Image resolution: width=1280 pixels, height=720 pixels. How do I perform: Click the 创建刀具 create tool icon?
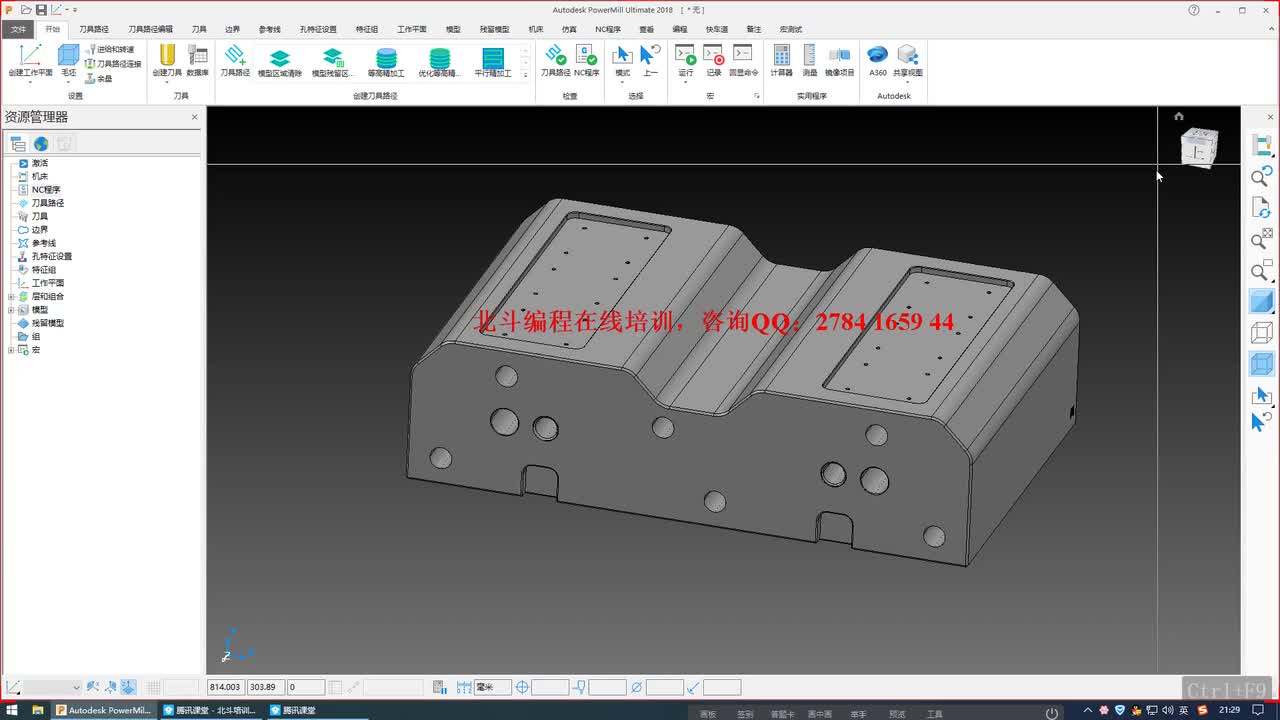click(167, 56)
